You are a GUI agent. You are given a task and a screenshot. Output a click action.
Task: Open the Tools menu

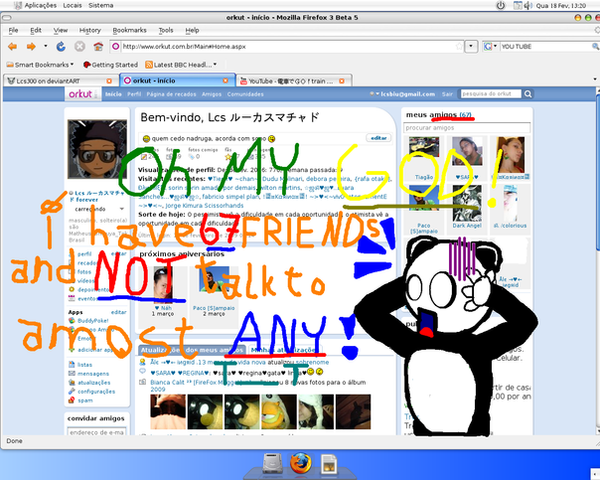point(166,30)
